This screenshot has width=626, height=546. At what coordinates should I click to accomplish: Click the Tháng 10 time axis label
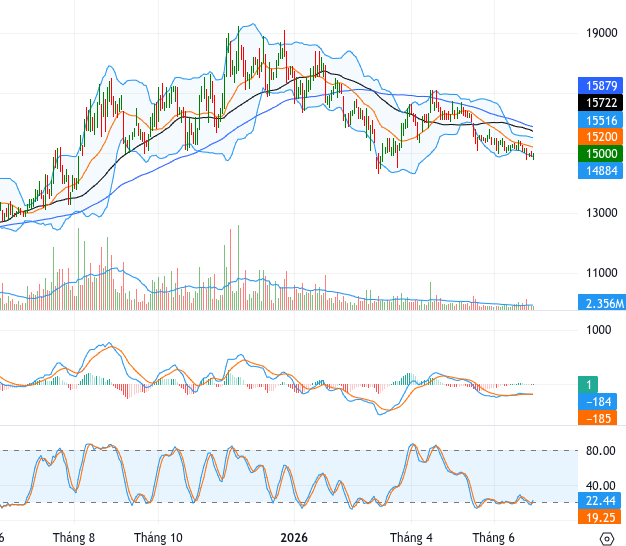(158, 538)
